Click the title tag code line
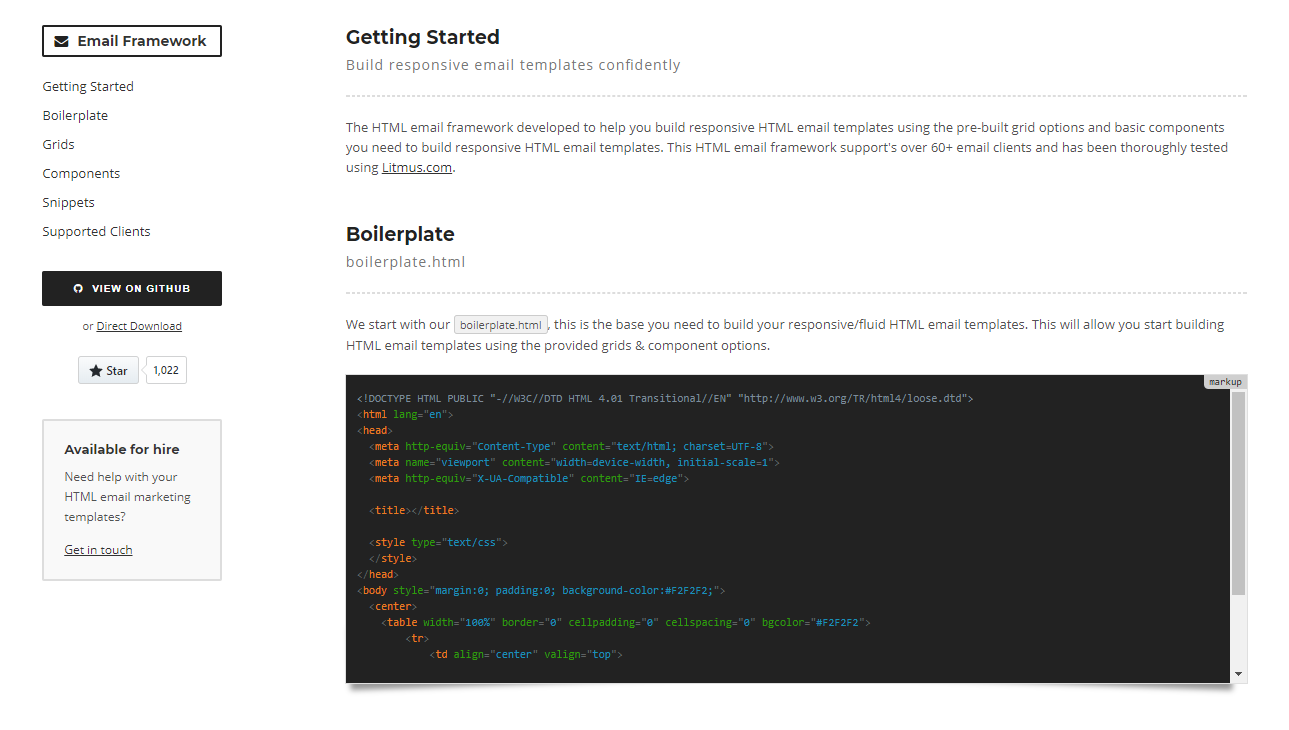This screenshot has width=1289, height=730. click(414, 510)
